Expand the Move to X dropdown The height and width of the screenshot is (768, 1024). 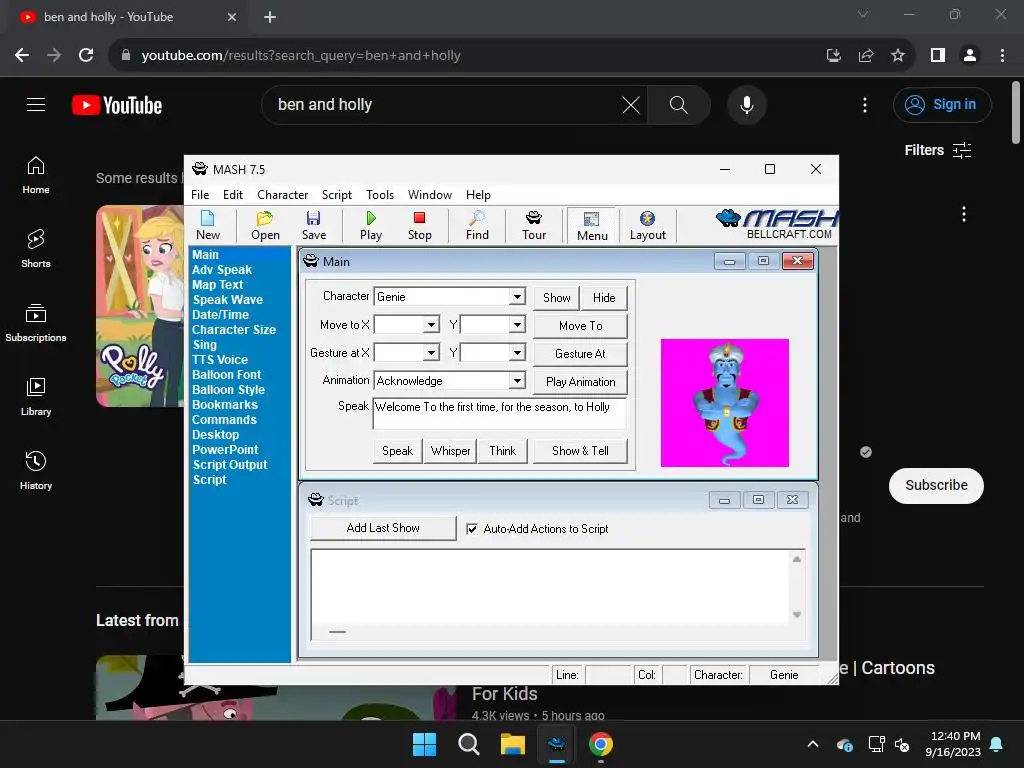click(x=431, y=325)
